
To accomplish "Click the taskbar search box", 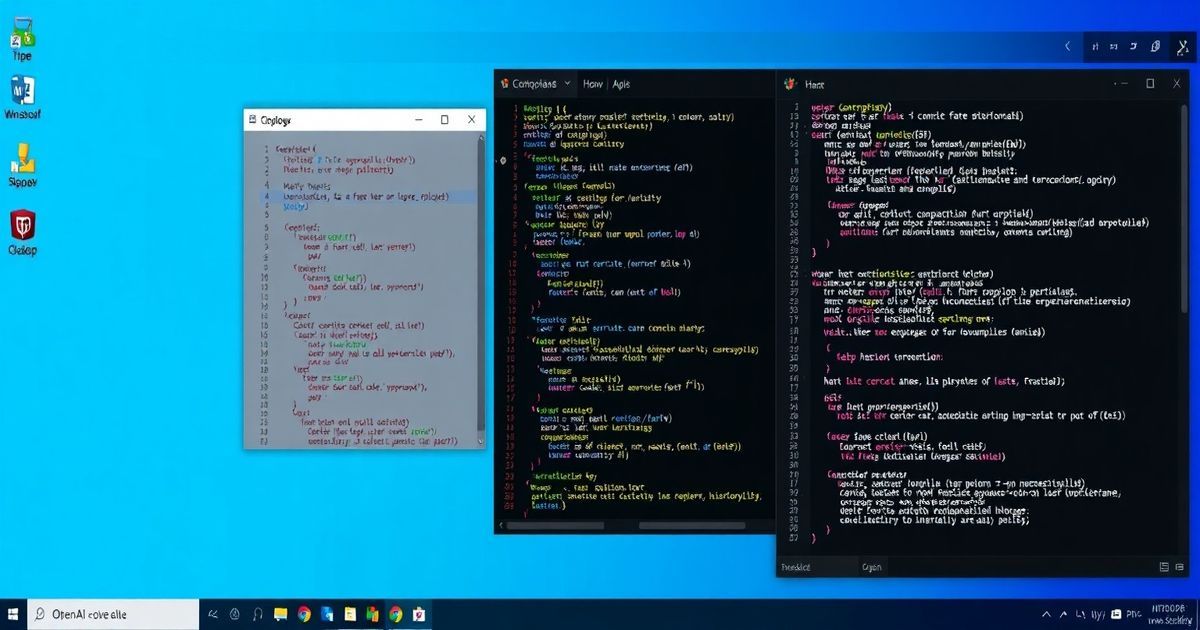I will (x=110, y=614).
